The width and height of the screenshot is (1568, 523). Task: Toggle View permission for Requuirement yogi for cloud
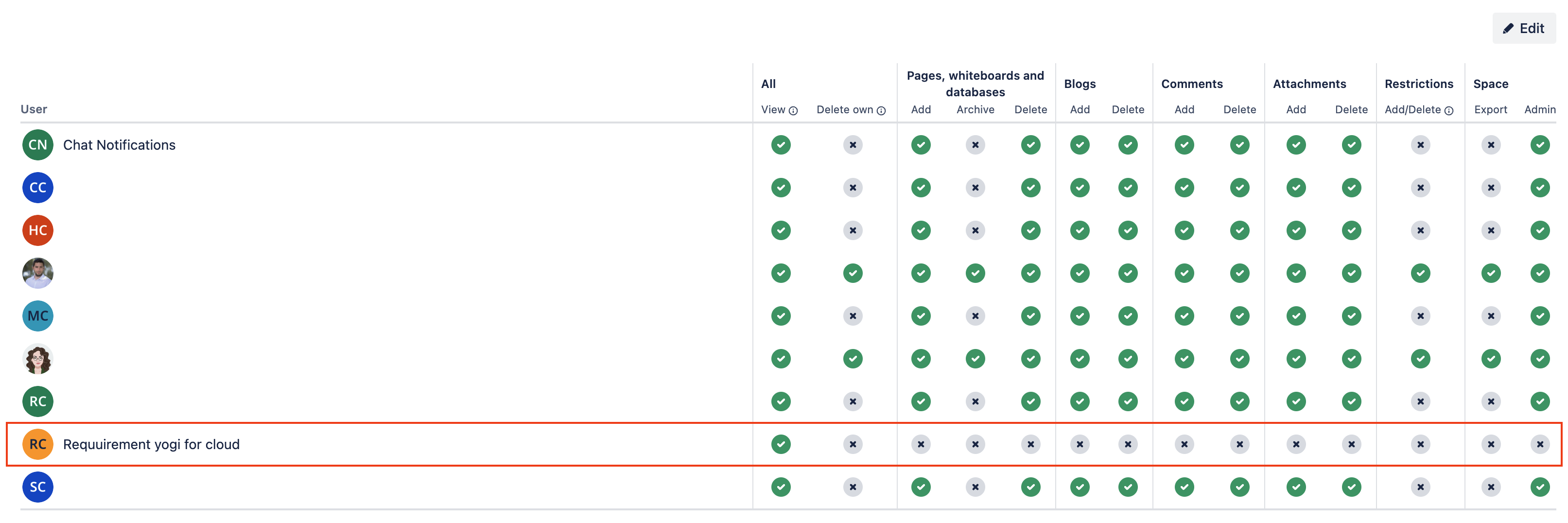(x=781, y=444)
